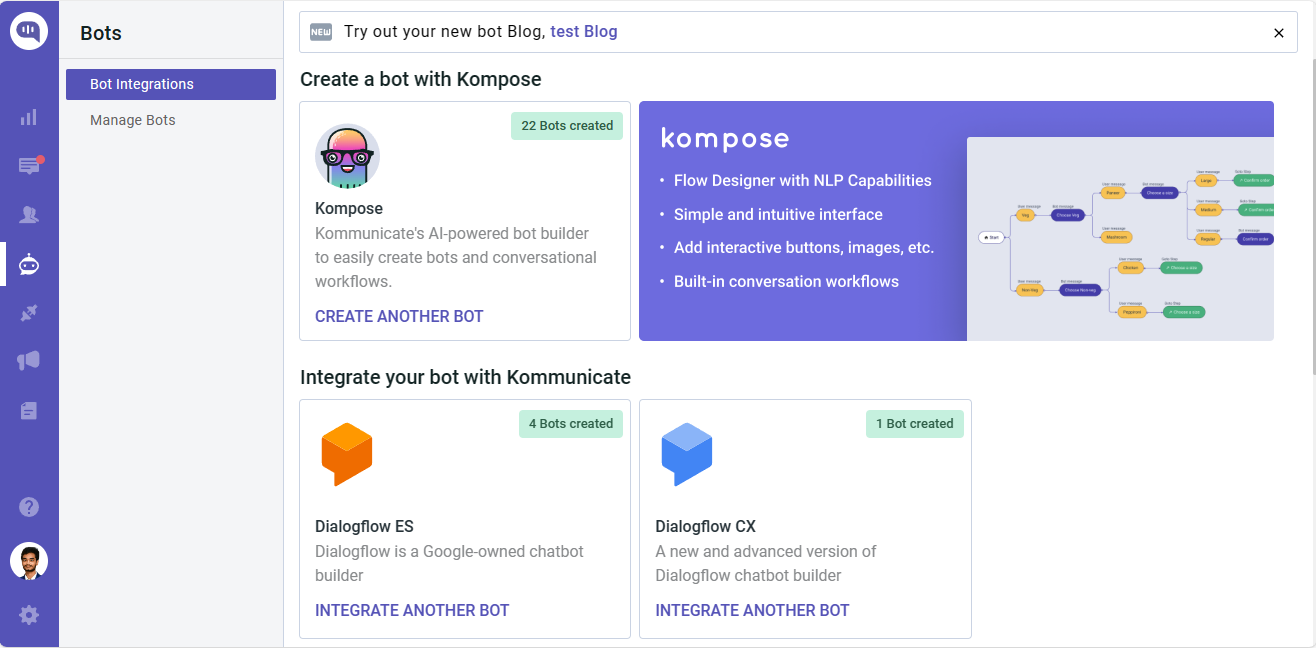The image size is (1316, 648).
Task: Select the bot icon in sidebar
Action: tap(29, 264)
